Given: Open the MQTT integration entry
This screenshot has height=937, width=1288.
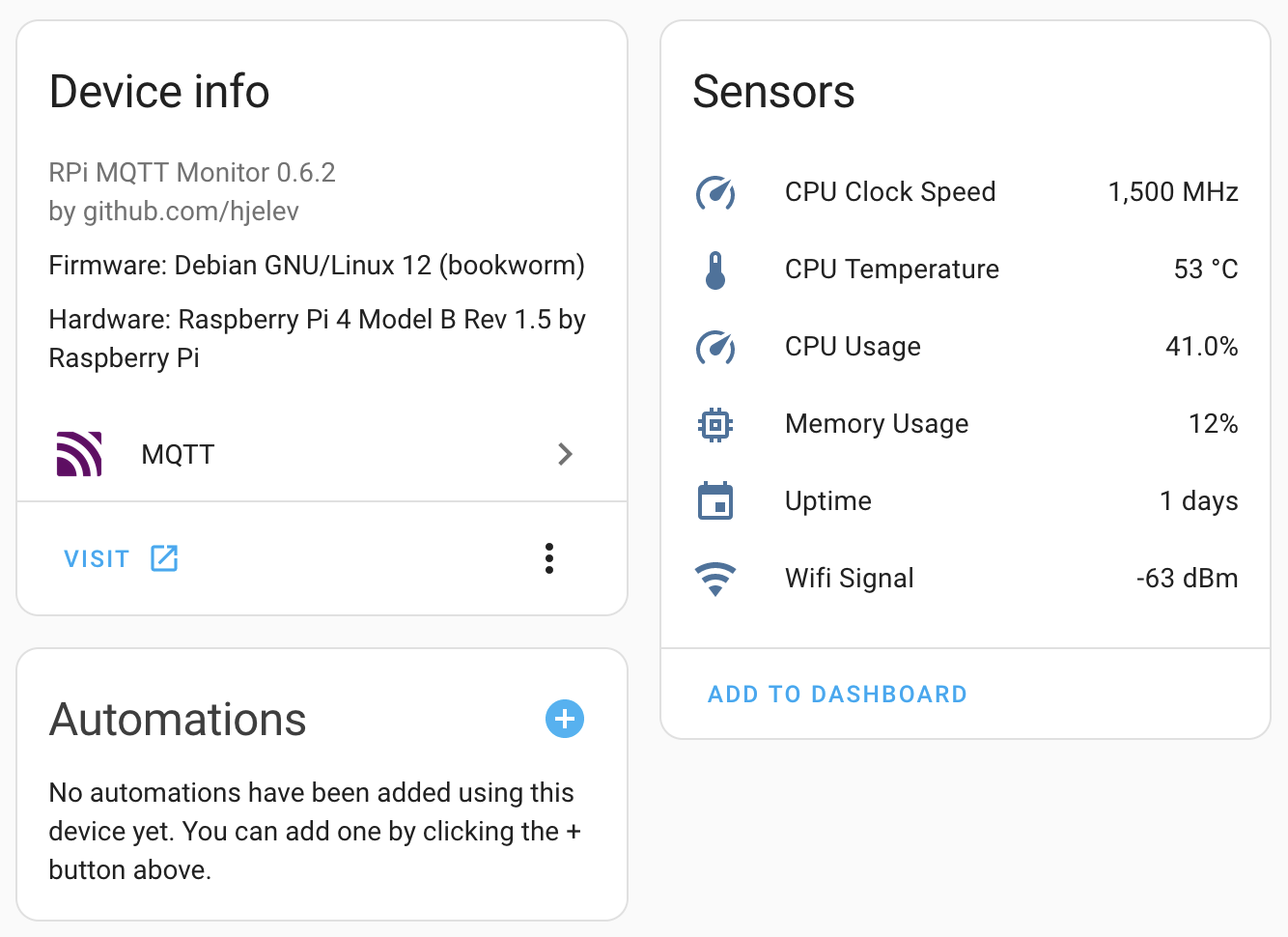Looking at the screenshot, I should [x=178, y=454].
